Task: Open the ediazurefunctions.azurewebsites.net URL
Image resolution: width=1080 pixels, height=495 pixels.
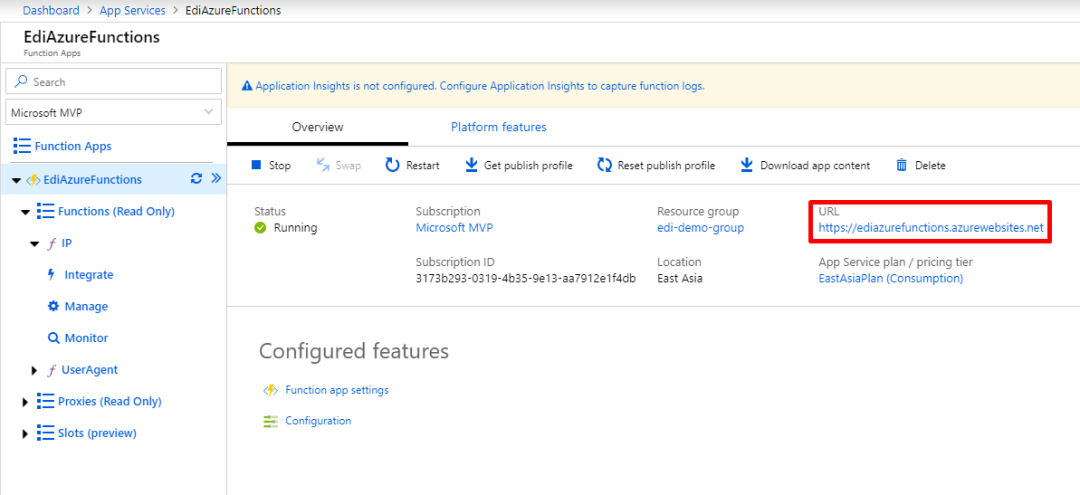Action: tap(931, 228)
